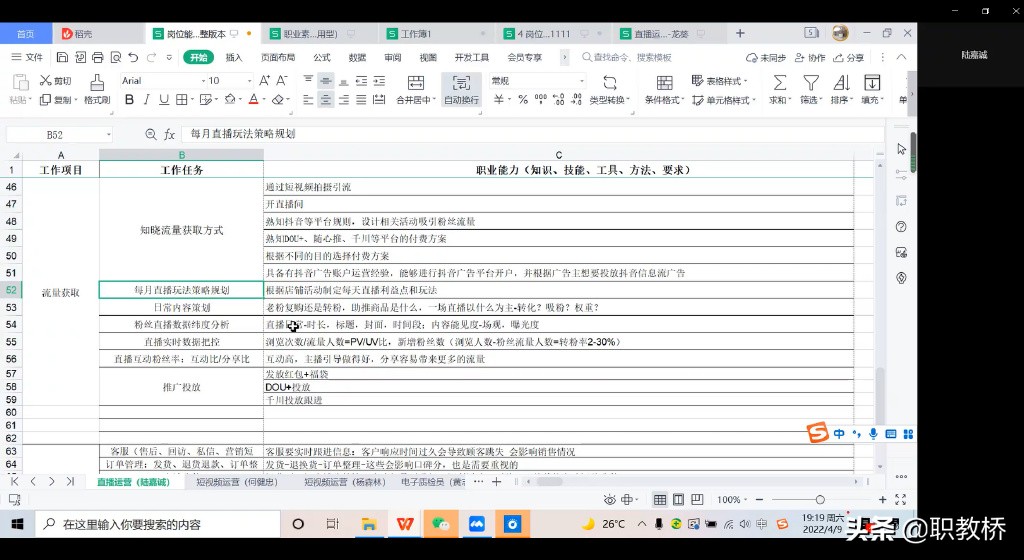This screenshot has height=560, width=1024.
Task: Decrease font size with A- icon
Action: (x=281, y=80)
